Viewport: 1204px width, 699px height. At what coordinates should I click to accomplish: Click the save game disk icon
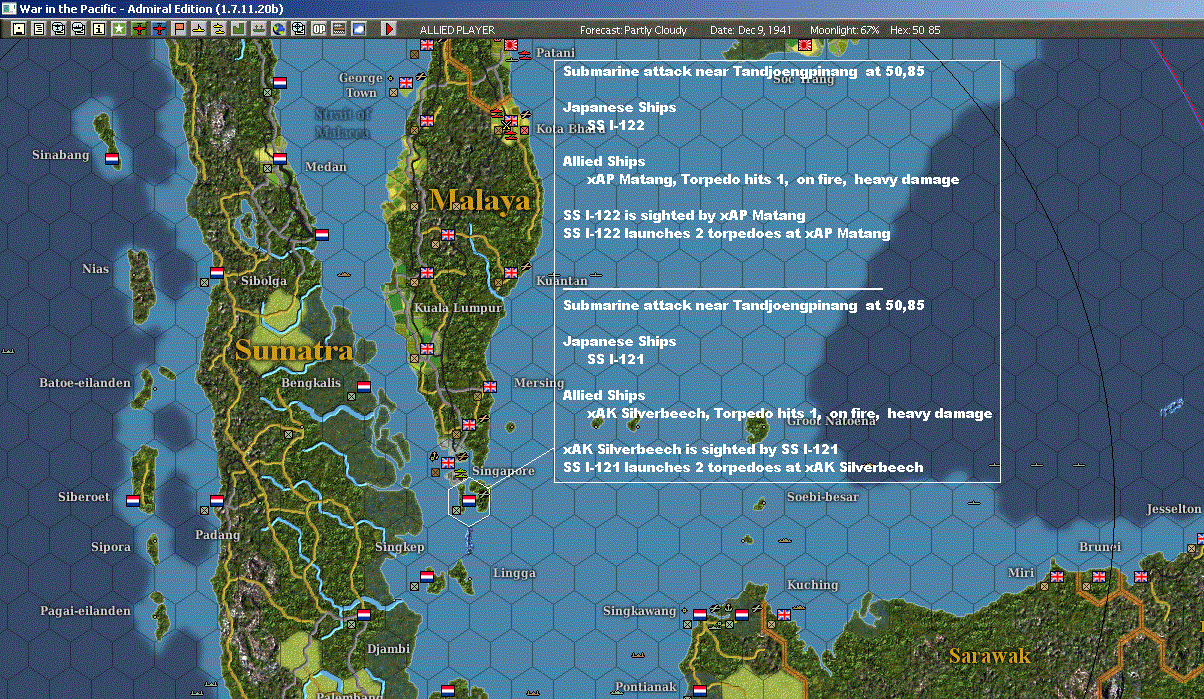[x=18, y=29]
